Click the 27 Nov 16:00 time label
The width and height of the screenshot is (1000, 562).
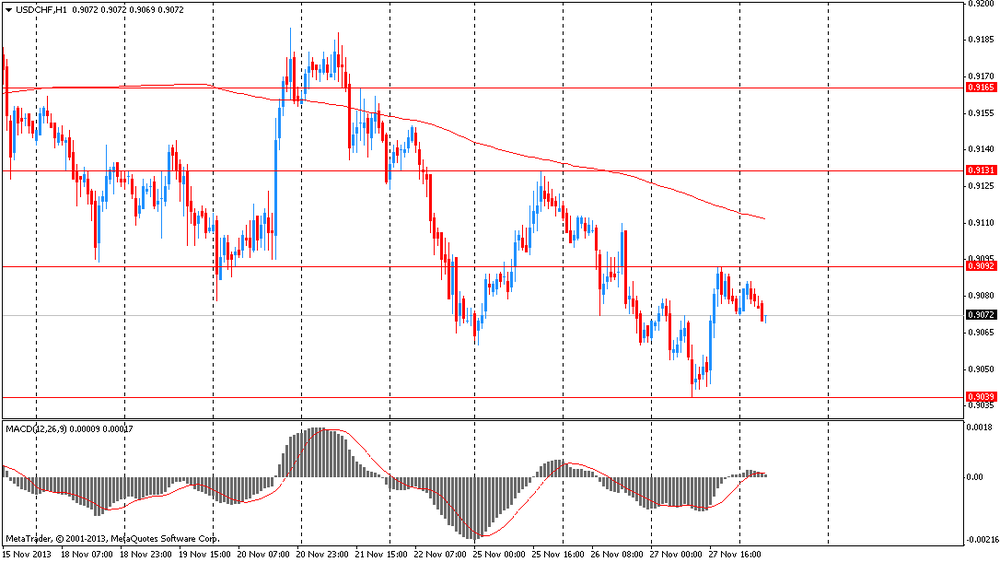point(735,554)
